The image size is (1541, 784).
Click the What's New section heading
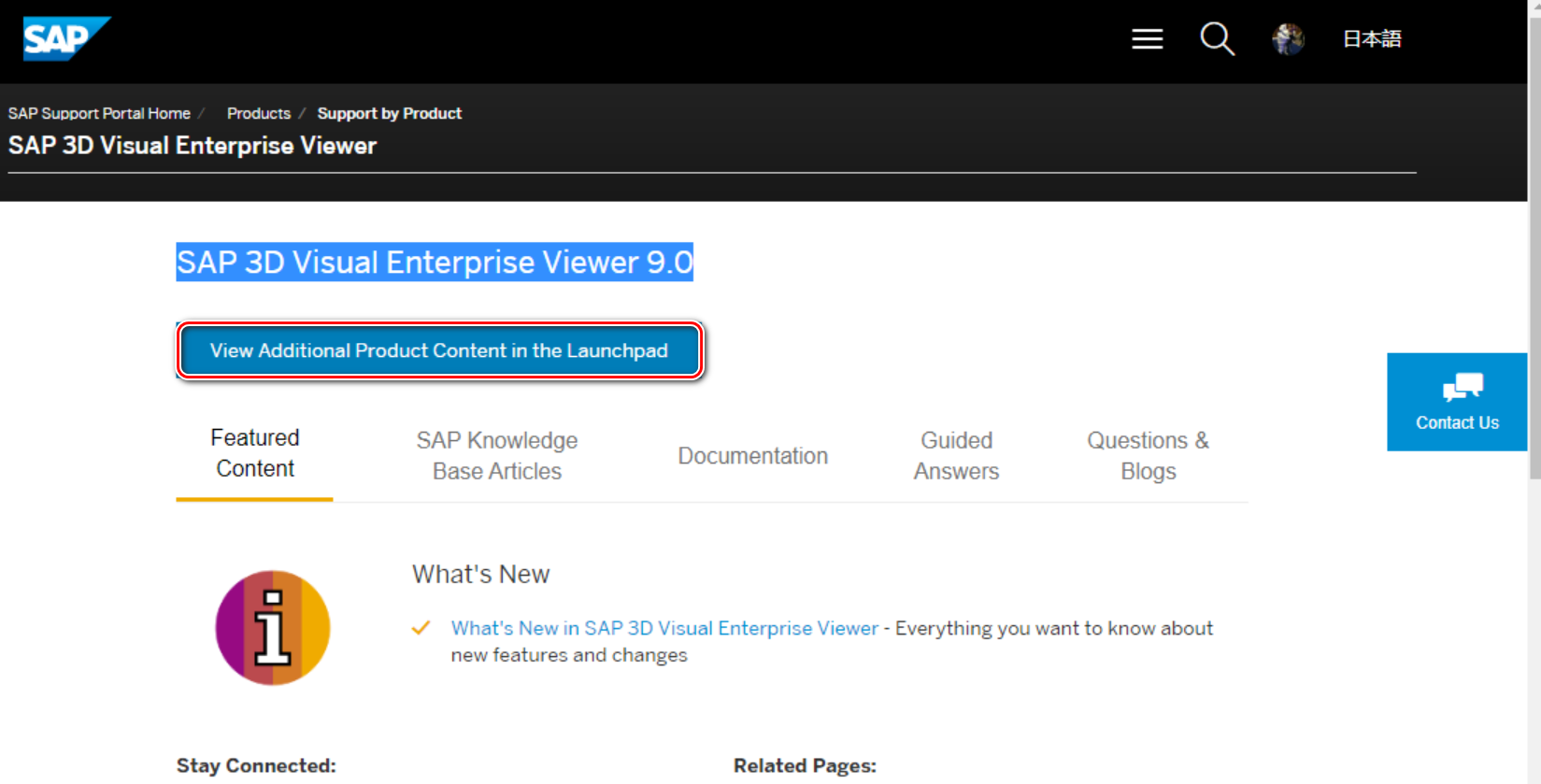(481, 574)
